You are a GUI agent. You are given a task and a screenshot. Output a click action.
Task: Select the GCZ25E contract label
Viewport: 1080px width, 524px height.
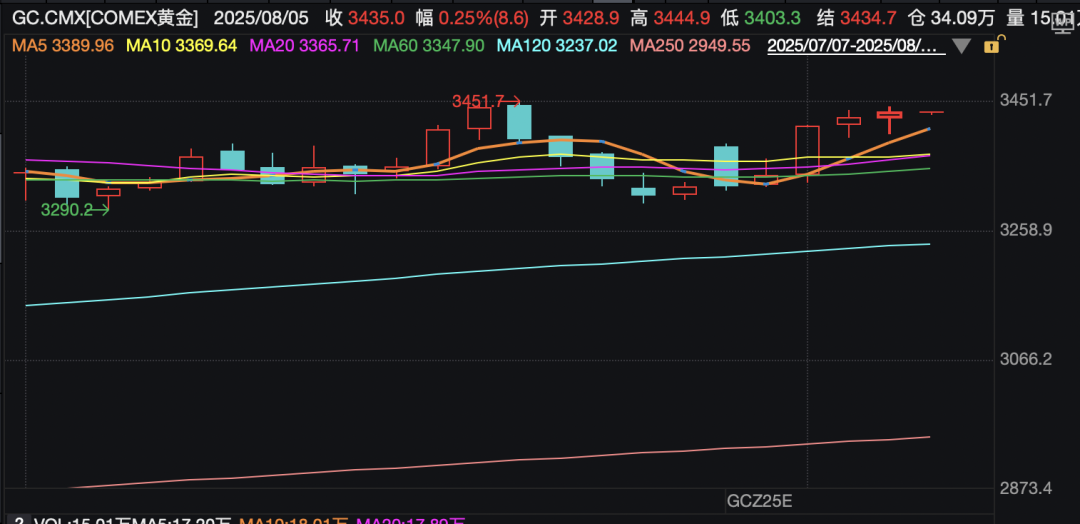[758, 499]
